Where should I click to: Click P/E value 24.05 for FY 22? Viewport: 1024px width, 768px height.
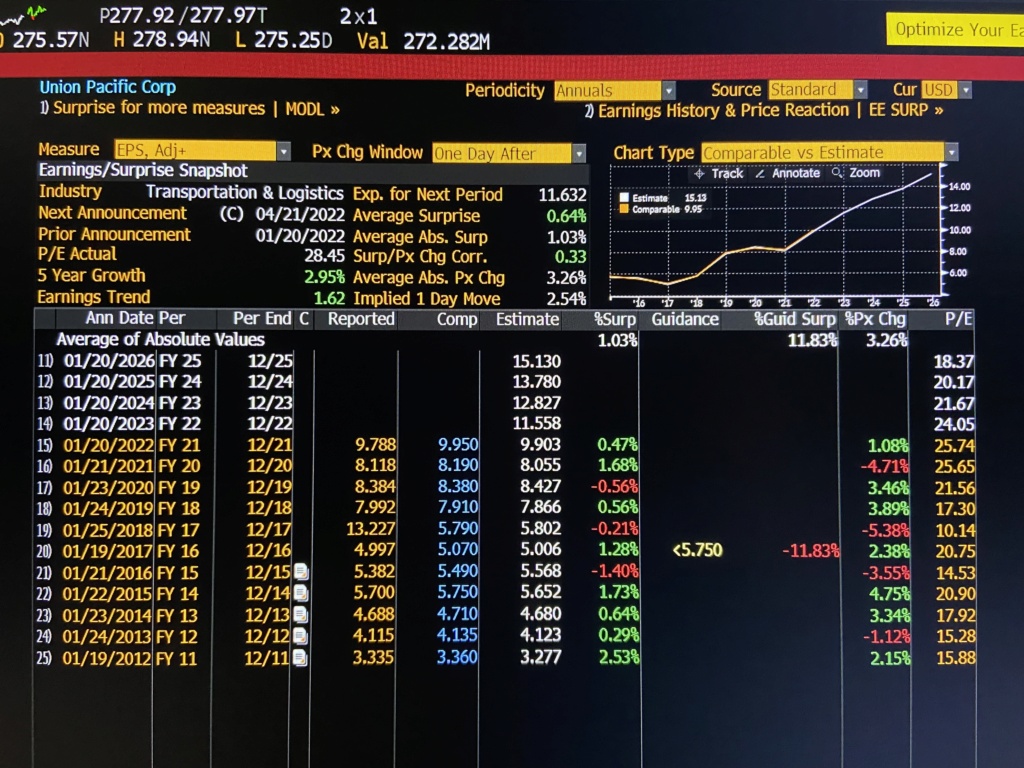click(954, 424)
